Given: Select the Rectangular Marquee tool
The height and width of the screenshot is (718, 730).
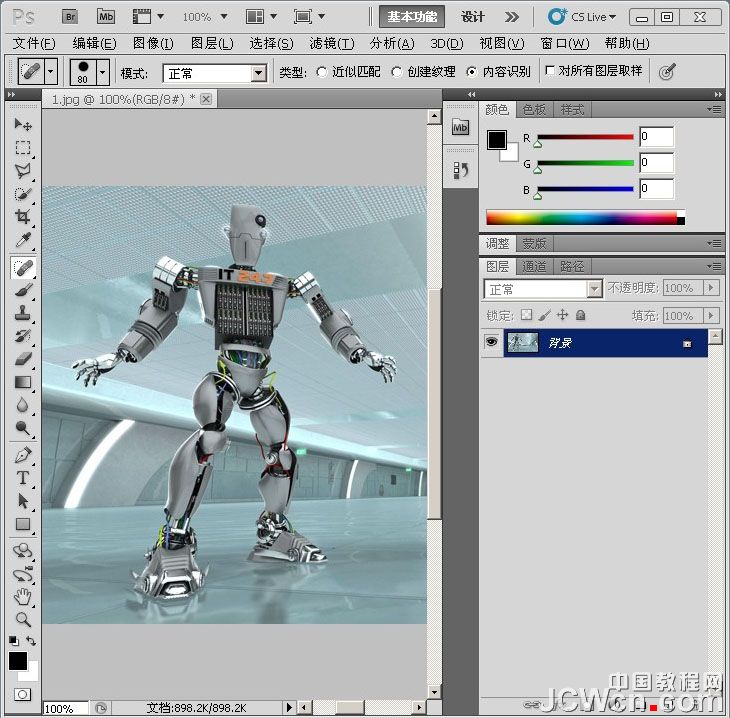Looking at the screenshot, I should pyautogui.click(x=22, y=148).
